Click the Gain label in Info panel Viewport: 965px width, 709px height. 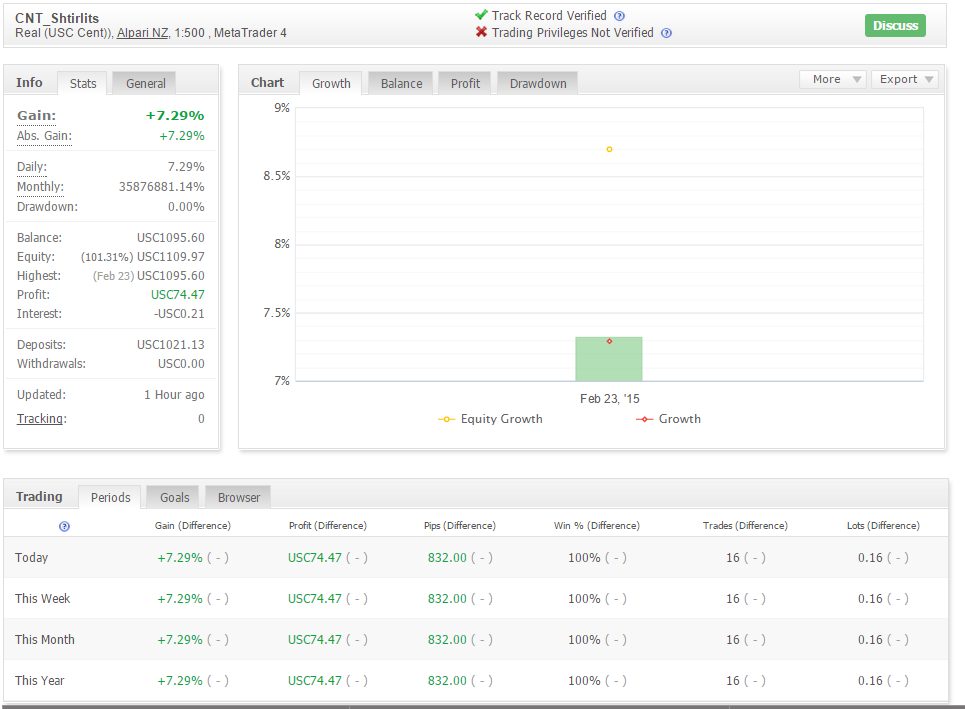click(36, 116)
